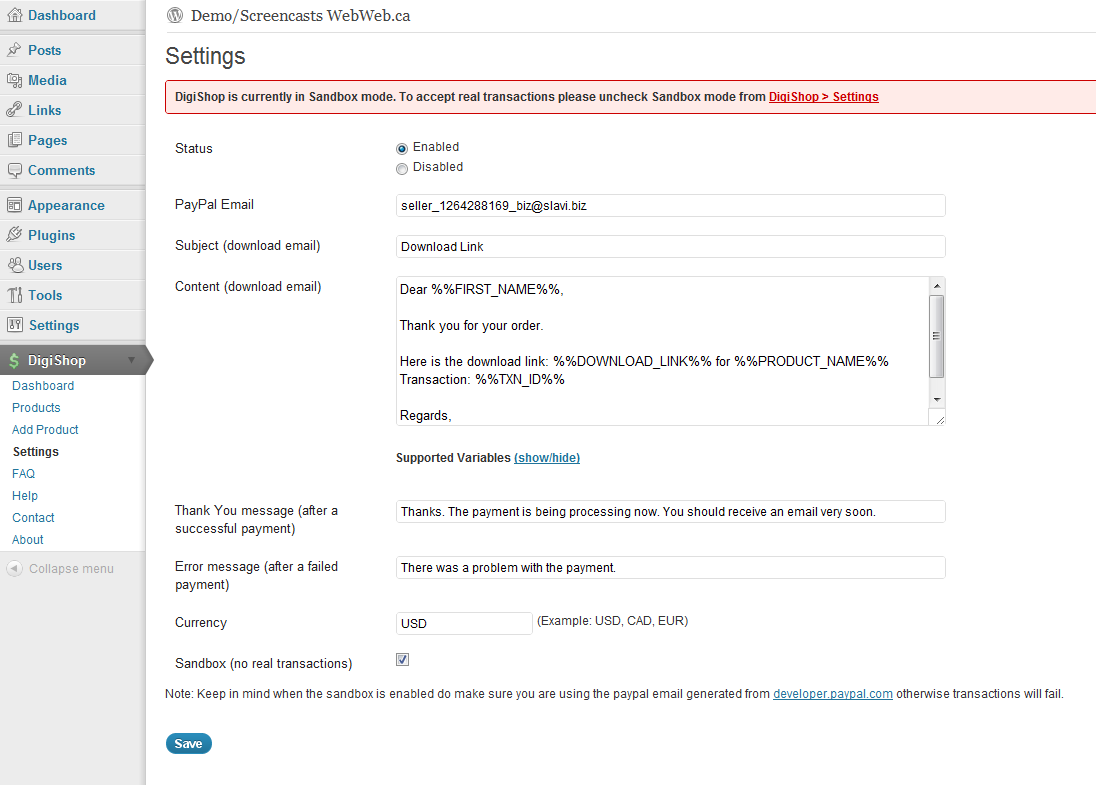Click Collapse menu text
The image size is (1096, 785).
[x=71, y=569]
